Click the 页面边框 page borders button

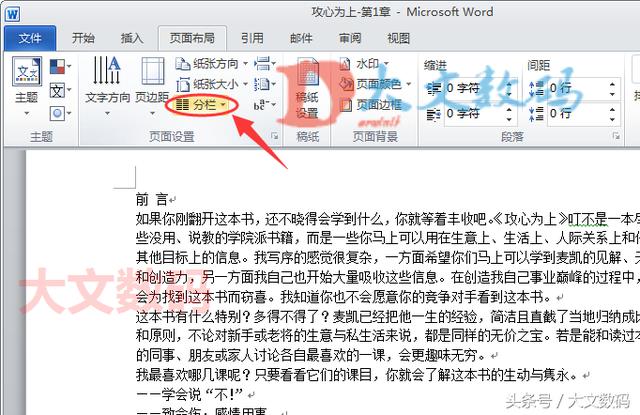click(x=371, y=105)
